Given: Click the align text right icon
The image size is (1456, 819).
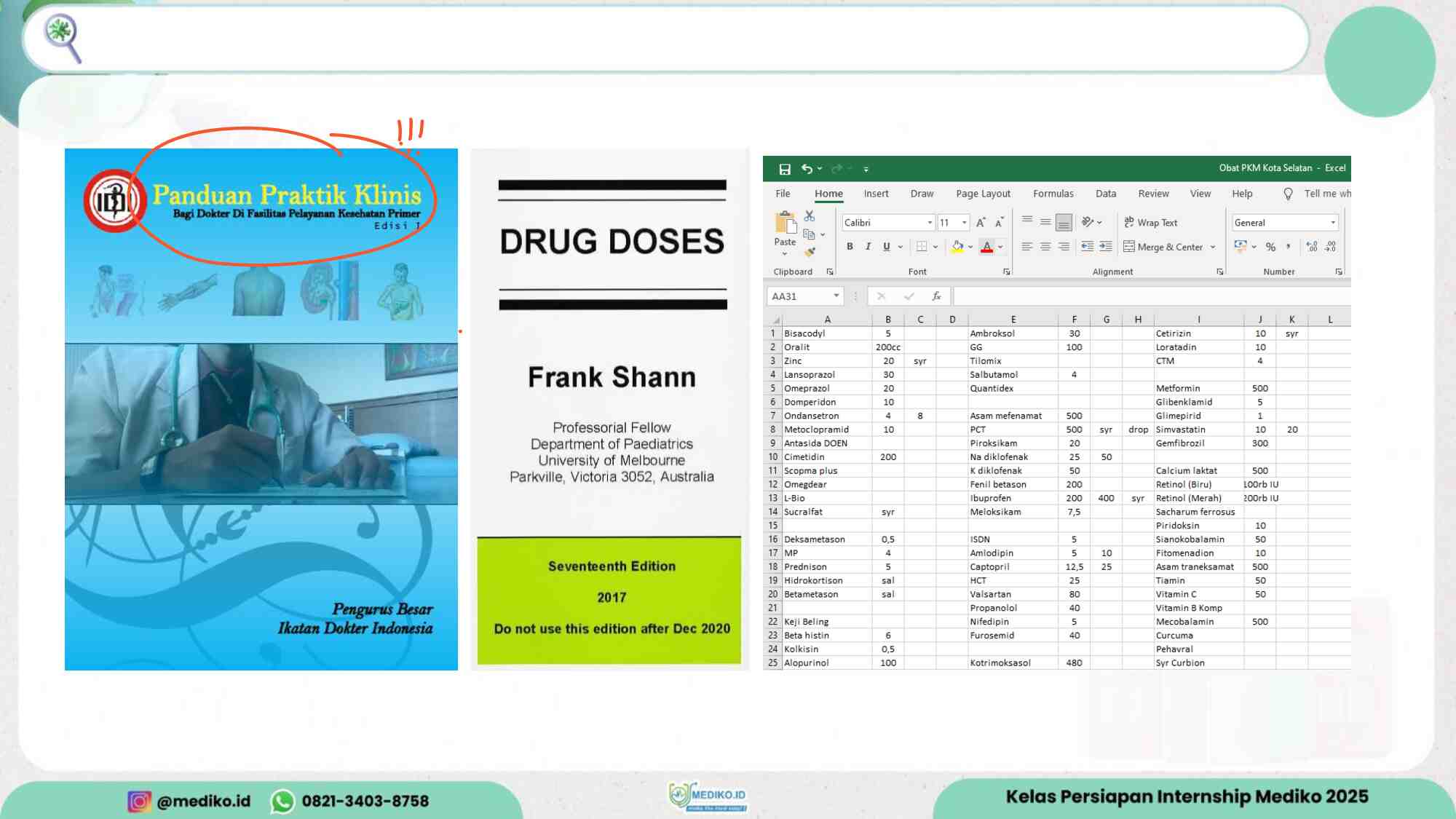Looking at the screenshot, I should (x=1064, y=247).
